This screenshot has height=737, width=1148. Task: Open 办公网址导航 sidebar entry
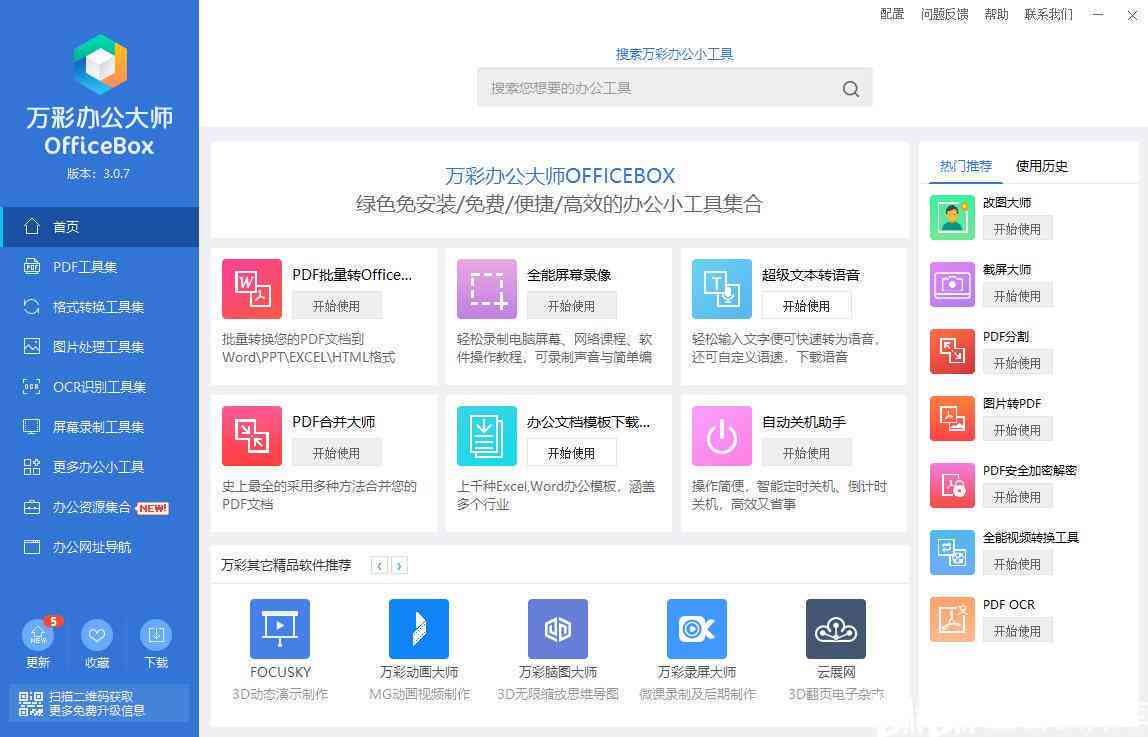(100, 547)
